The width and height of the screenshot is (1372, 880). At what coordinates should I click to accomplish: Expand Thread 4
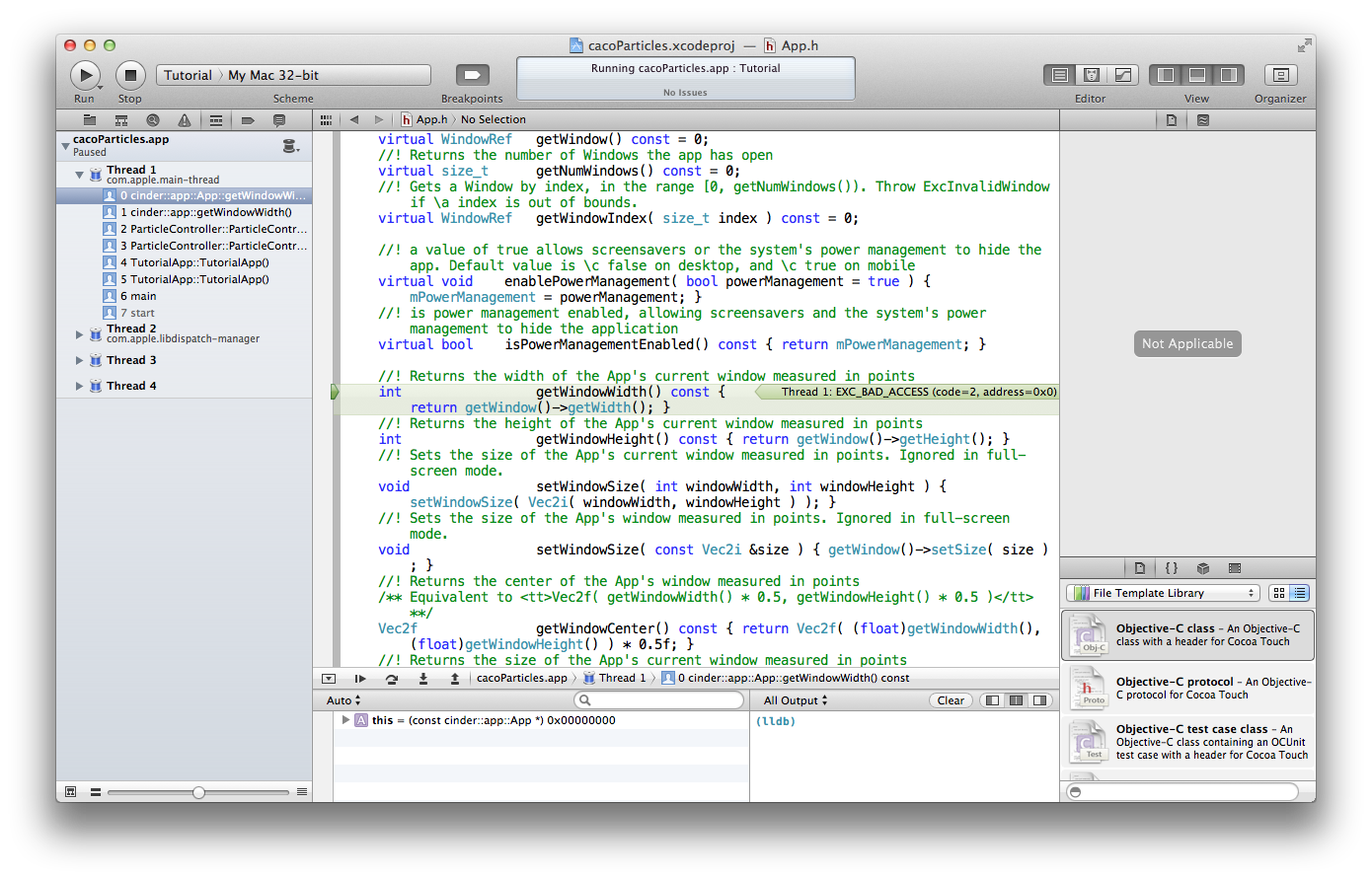(79, 386)
